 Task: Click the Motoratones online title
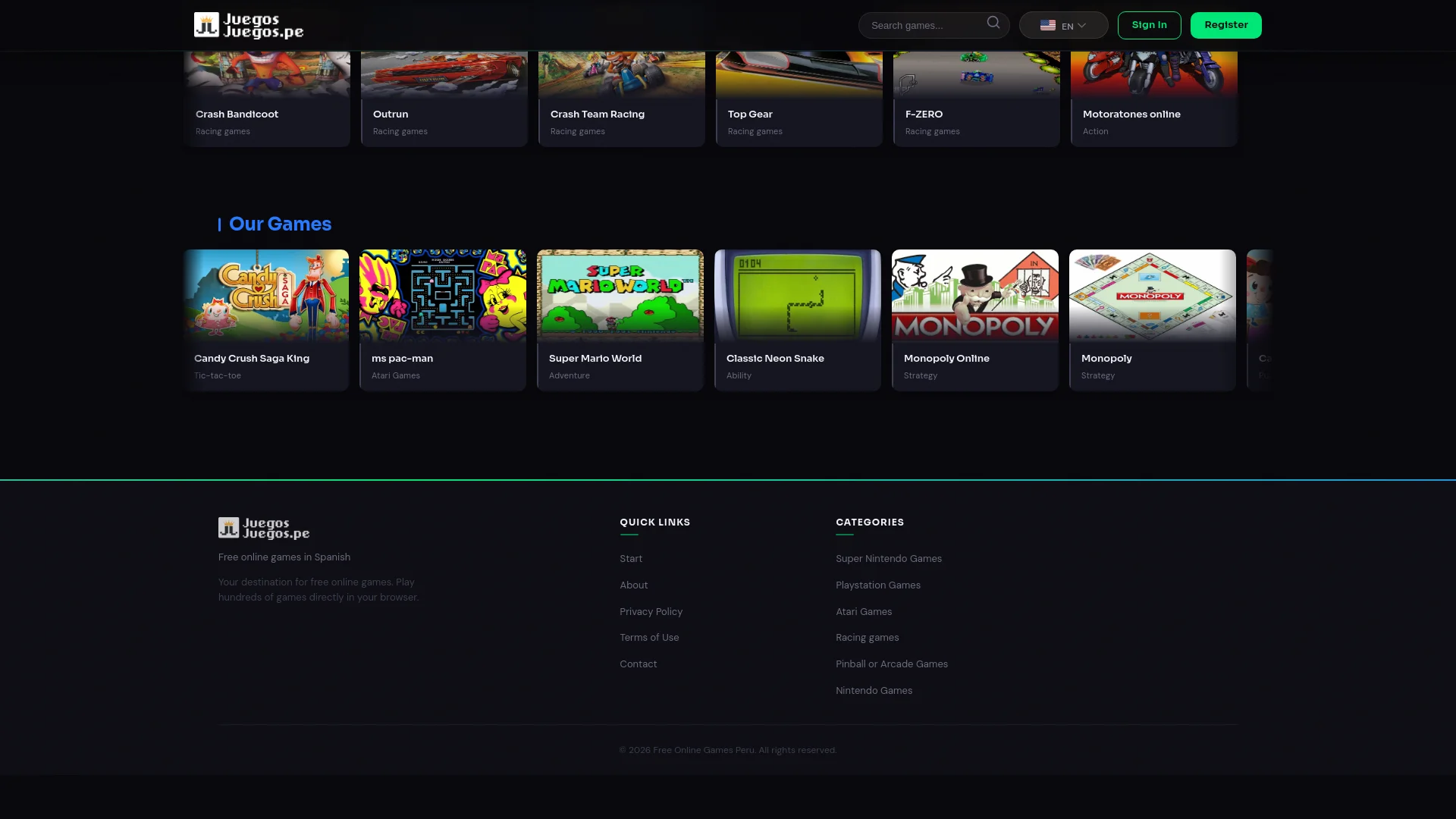(x=1131, y=115)
